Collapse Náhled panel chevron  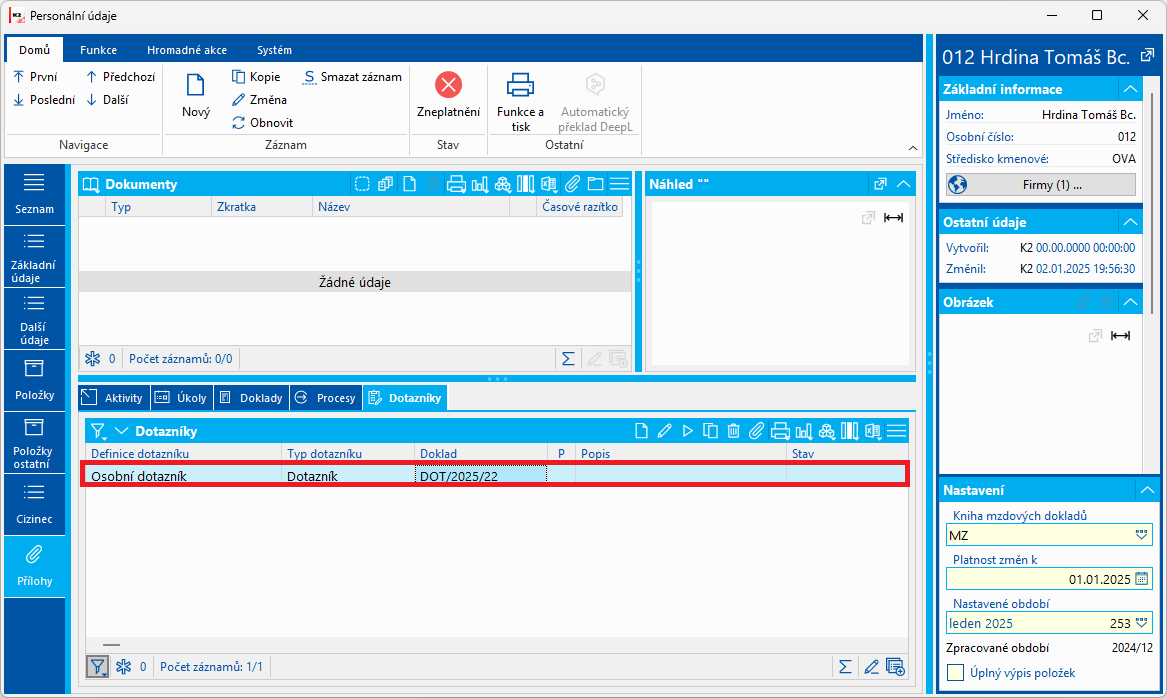904,184
